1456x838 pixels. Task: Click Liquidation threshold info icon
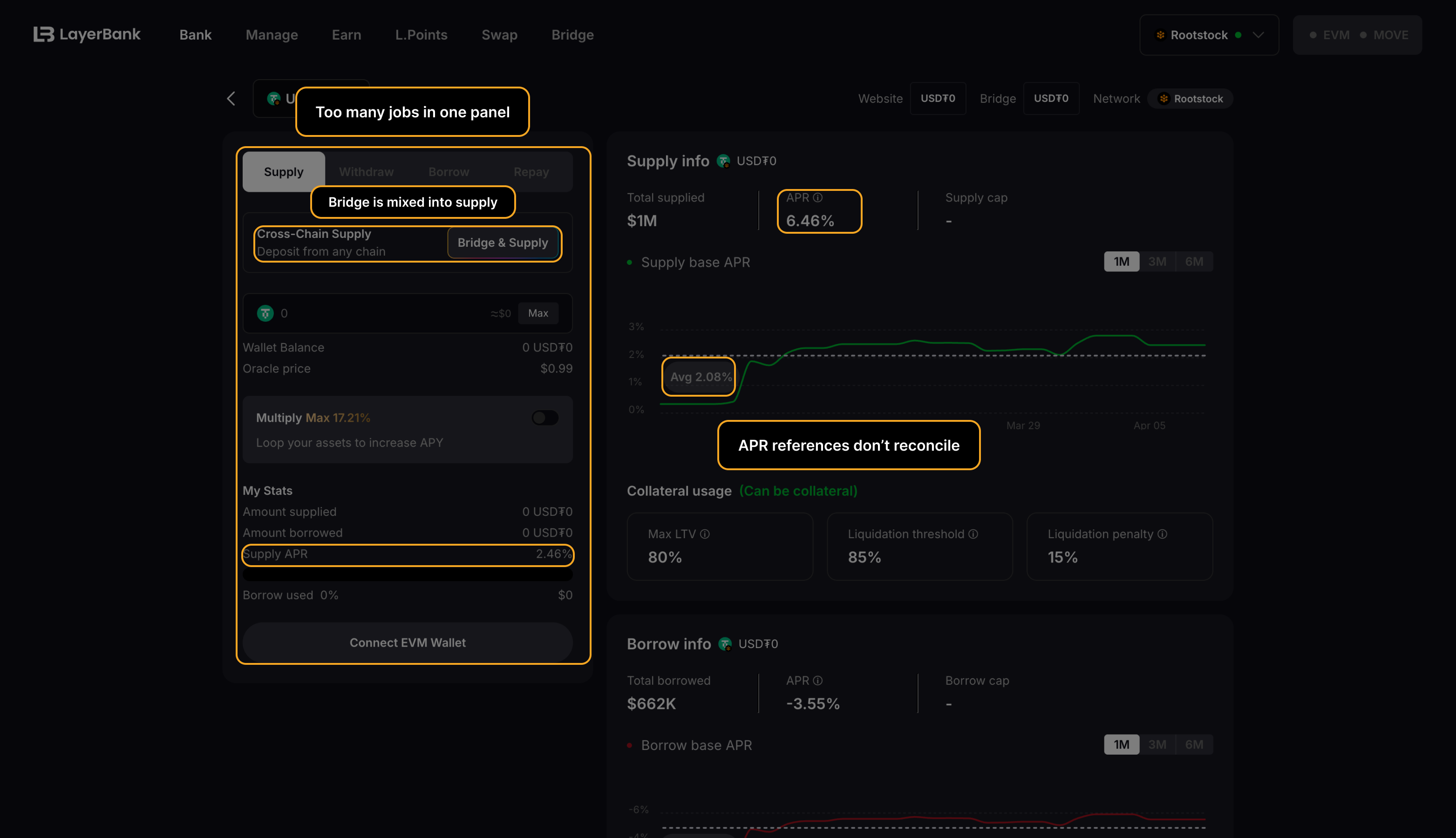pos(973,534)
